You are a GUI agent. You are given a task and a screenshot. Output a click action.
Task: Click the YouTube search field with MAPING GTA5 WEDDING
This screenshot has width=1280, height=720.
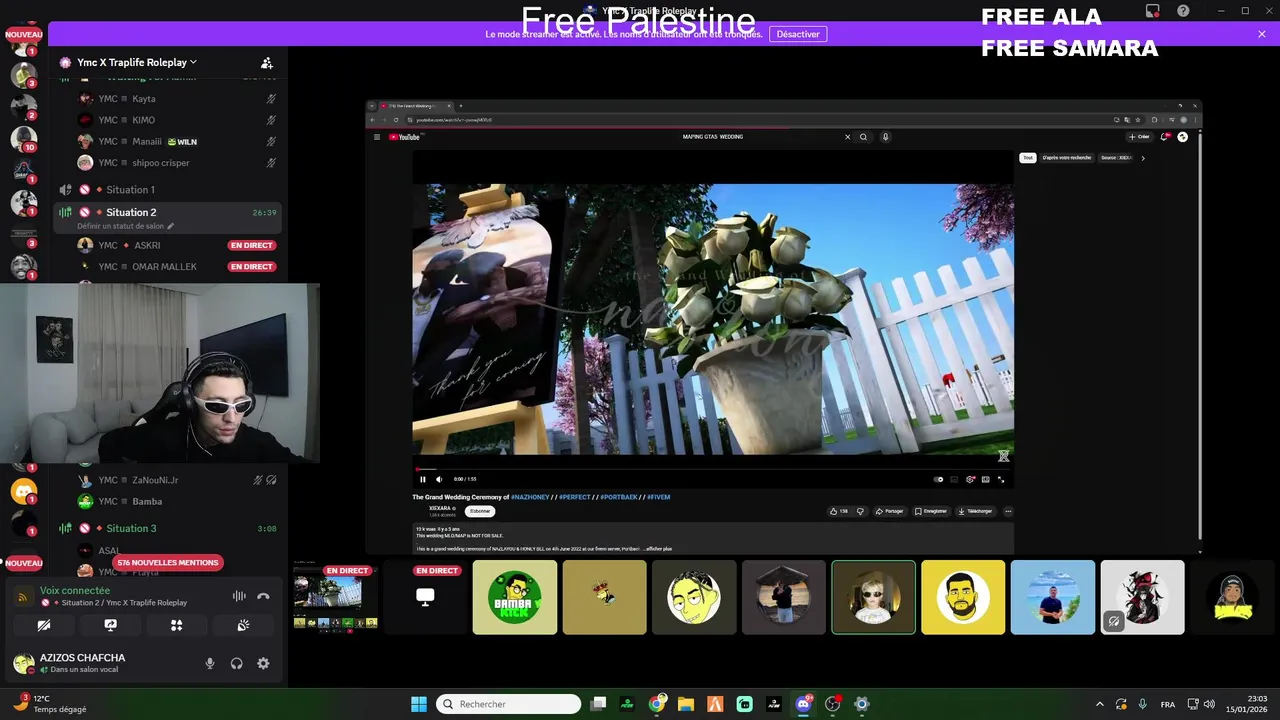point(713,137)
